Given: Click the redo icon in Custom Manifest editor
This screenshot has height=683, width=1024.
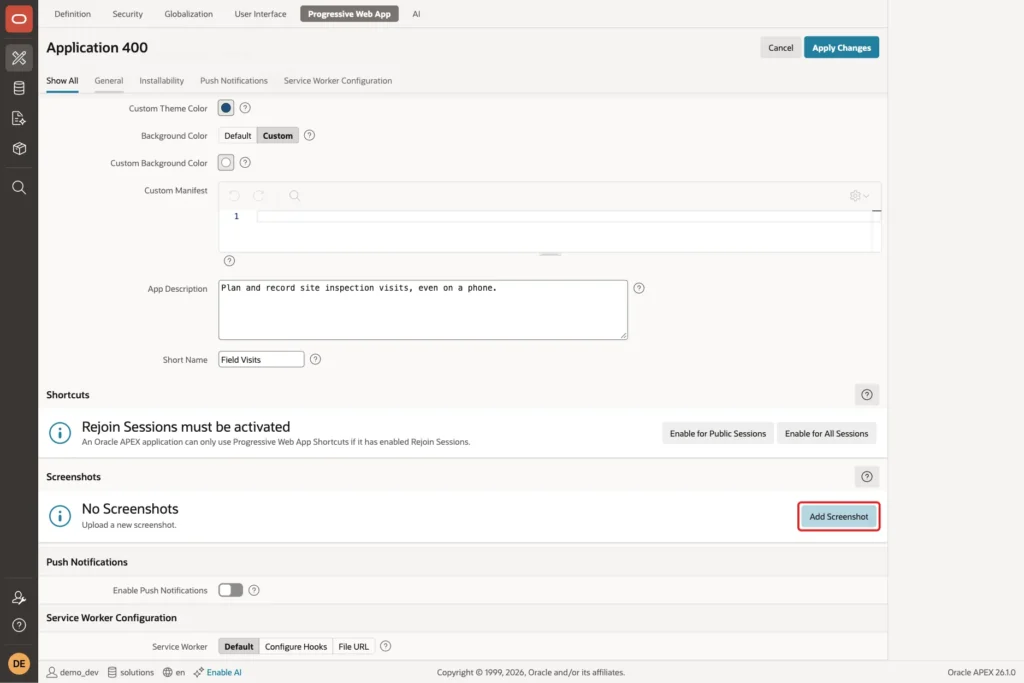Looking at the screenshot, I should click(x=259, y=195).
